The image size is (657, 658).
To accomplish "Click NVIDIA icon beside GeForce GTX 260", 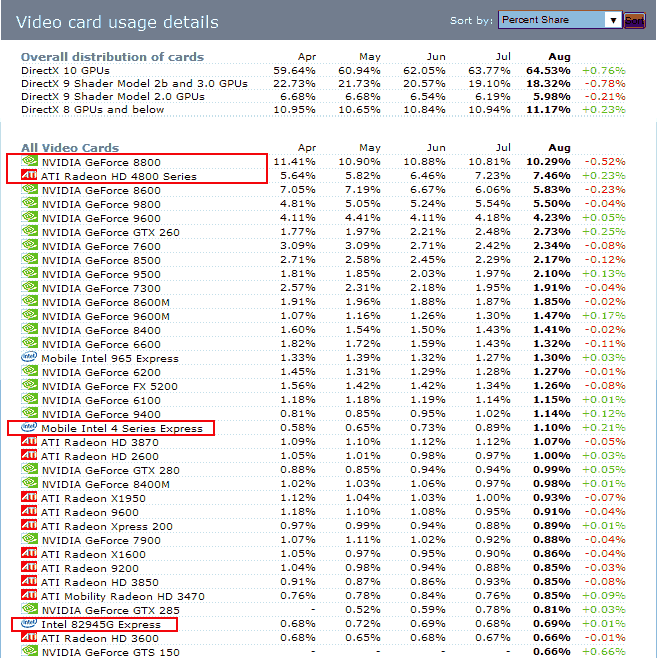I will (29, 231).
